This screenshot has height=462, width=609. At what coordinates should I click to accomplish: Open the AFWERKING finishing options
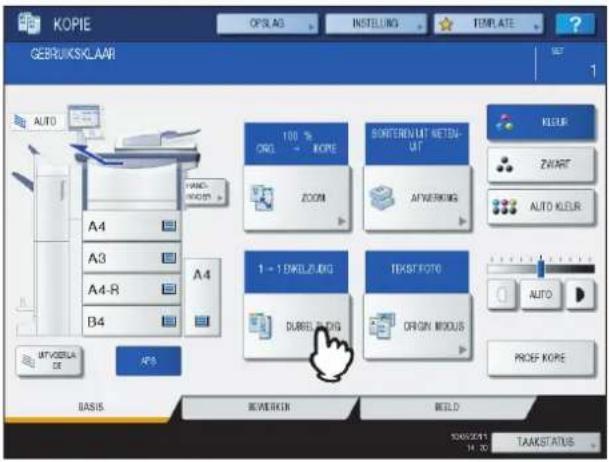click(x=418, y=198)
